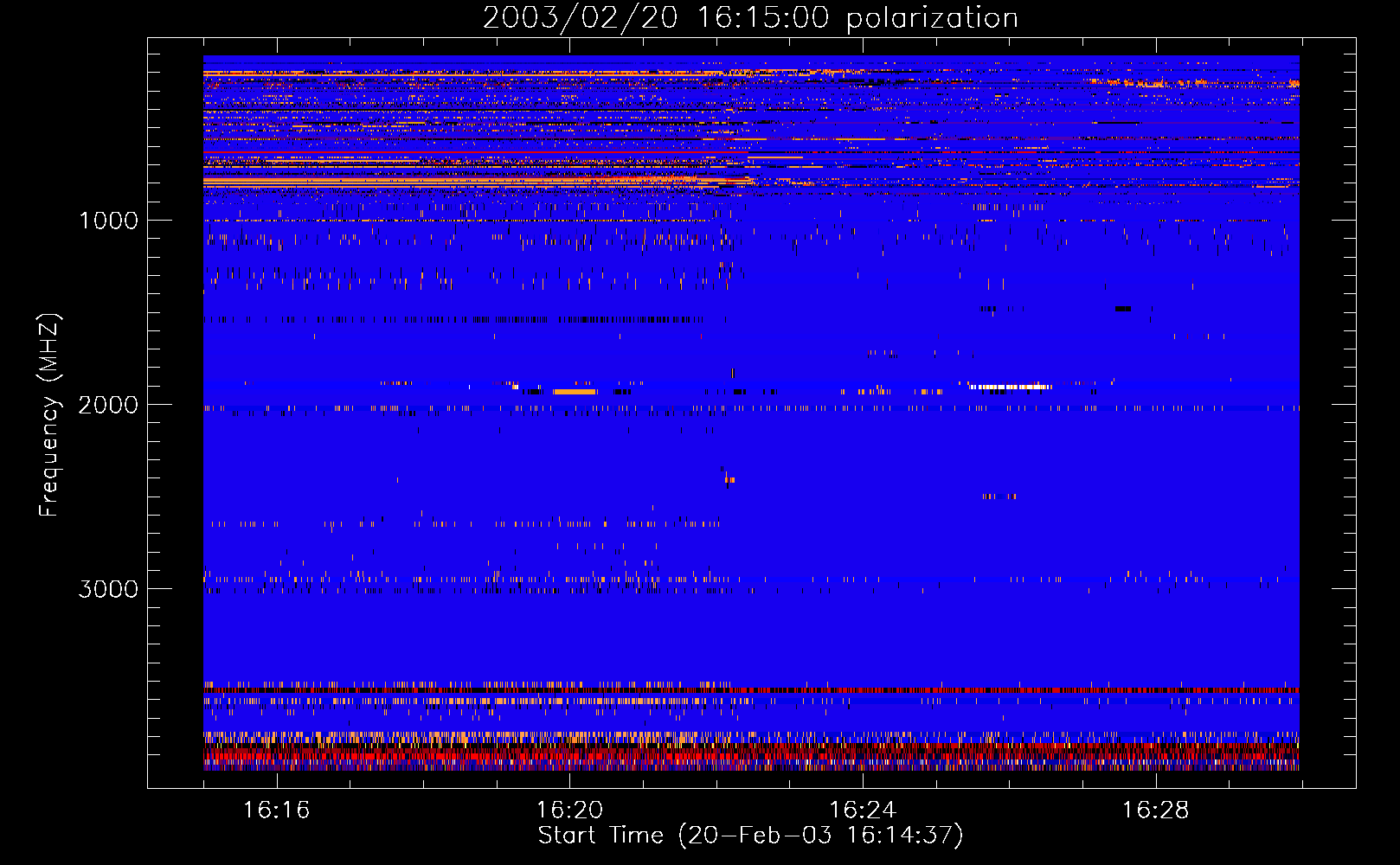Click the 1000 frequency tick label

coord(108,221)
